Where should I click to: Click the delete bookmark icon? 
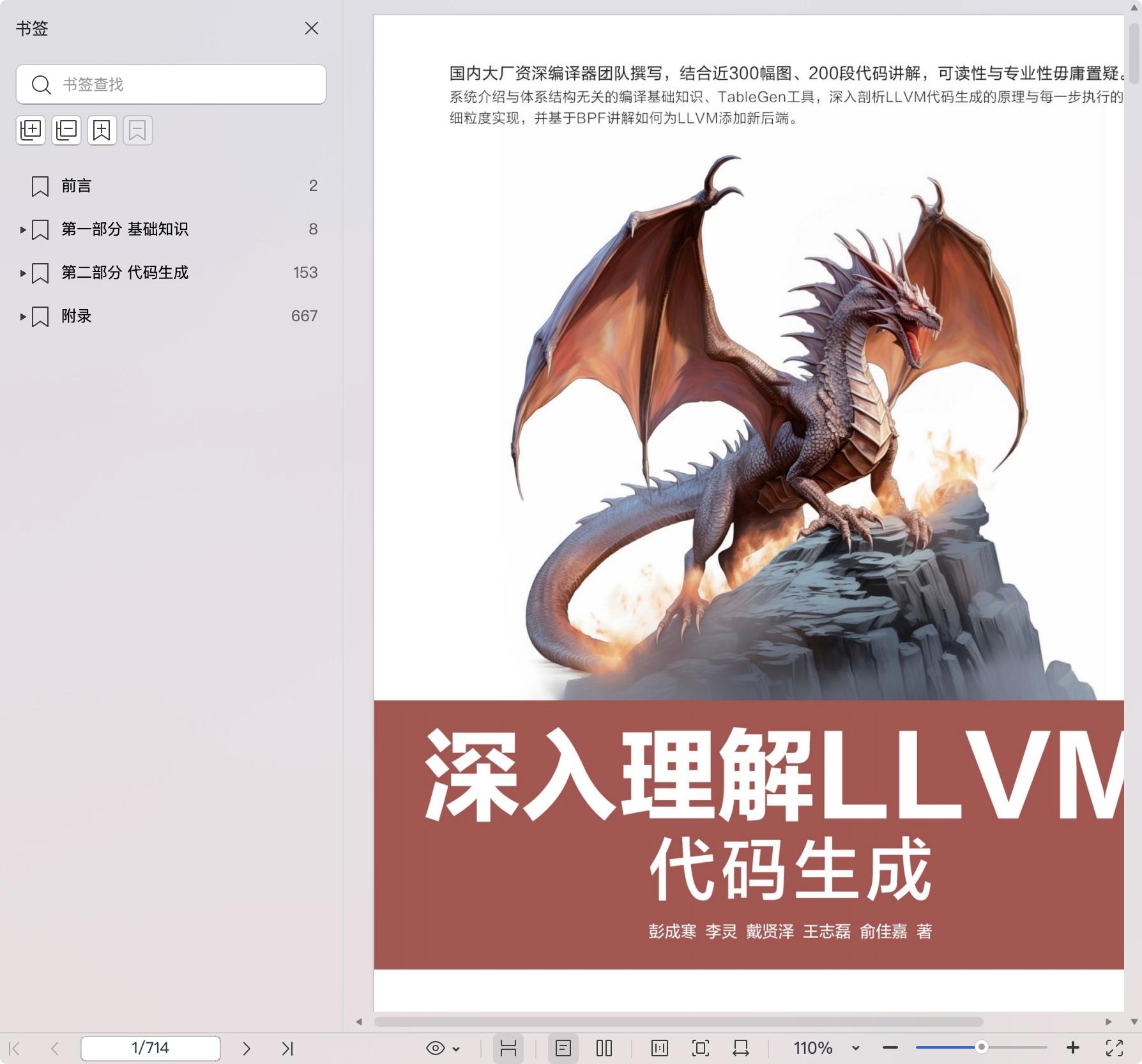138,130
